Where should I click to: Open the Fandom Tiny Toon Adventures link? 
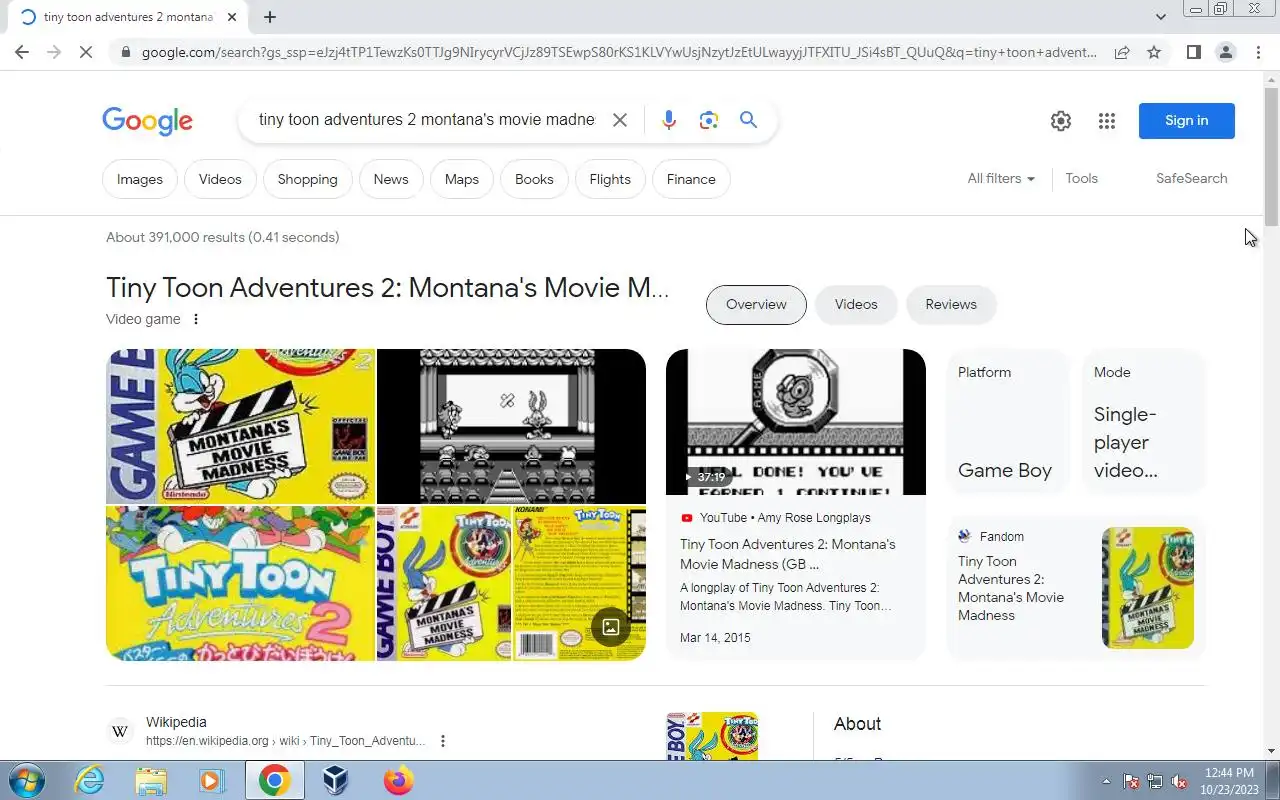[1076, 588]
